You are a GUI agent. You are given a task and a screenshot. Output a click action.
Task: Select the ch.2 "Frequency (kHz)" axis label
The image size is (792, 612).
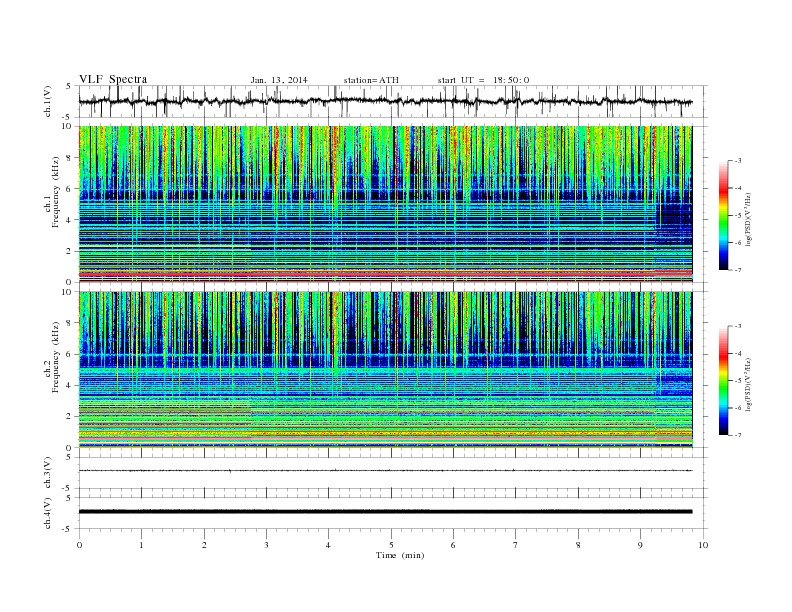56,357
